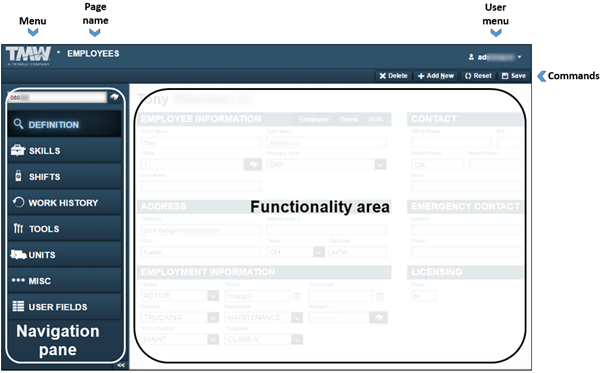Click the Reset command button

[478, 76]
